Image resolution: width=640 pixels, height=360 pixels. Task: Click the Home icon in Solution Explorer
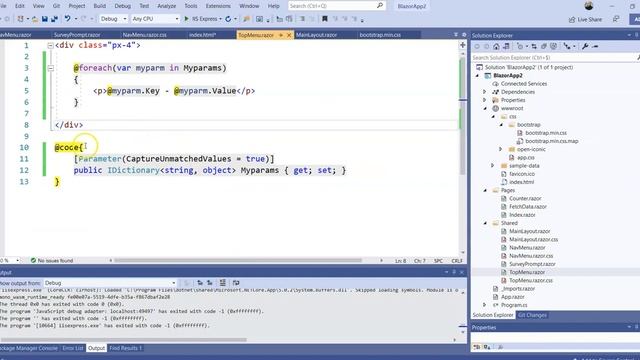[496, 47]
